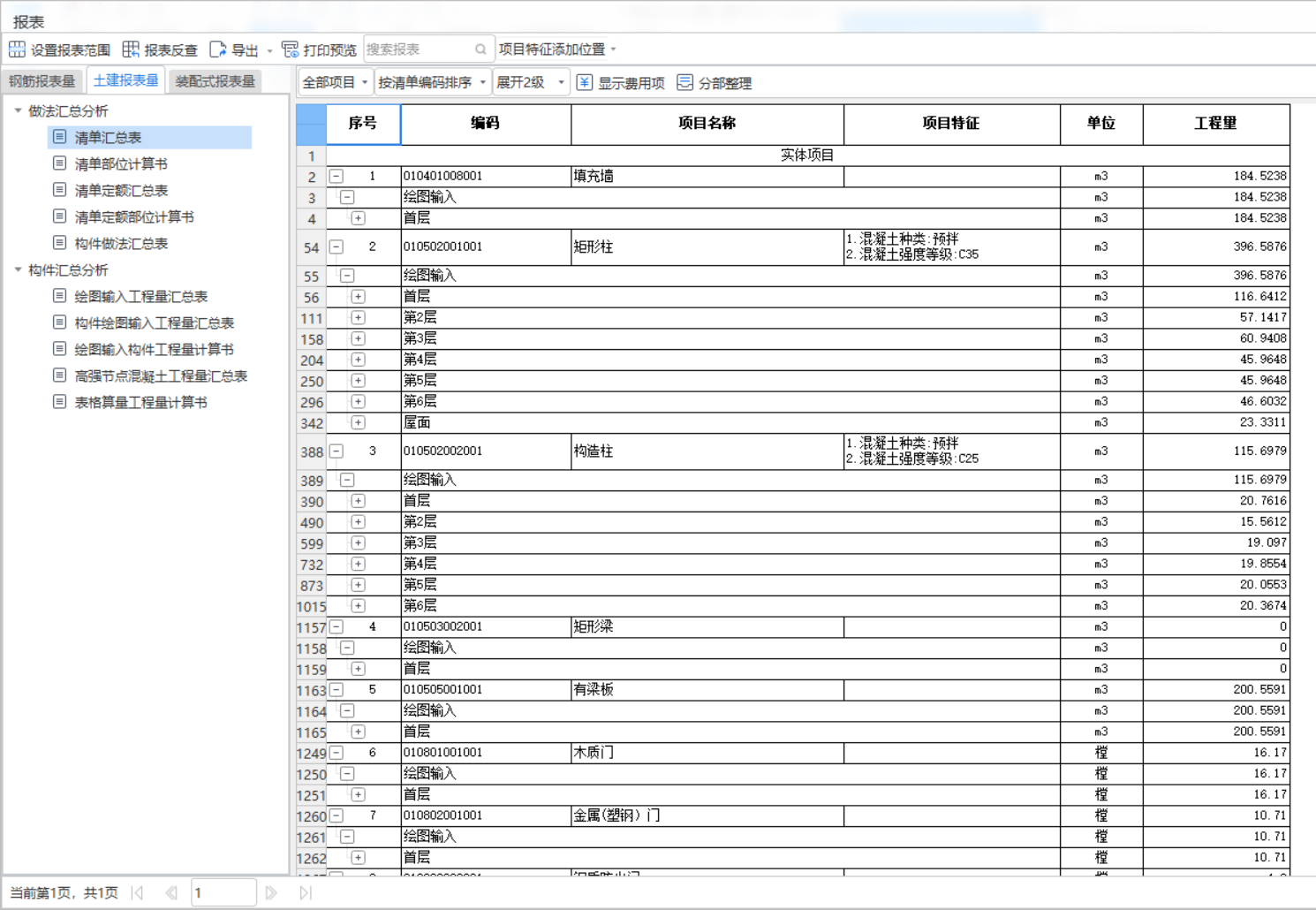The width and height of the screenshot is (1316, 910).
Task: Collapse item 3 构造柱 row
Action: pos(337,451)
